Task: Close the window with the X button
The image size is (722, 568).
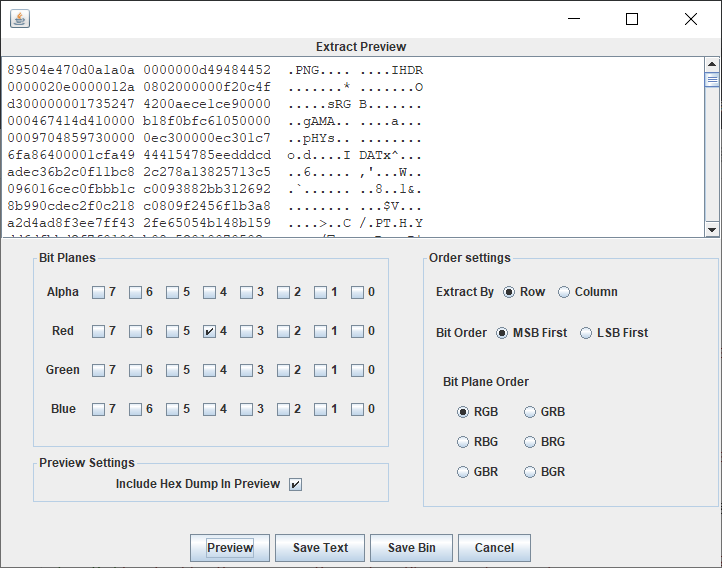Action: tap(691, 19)
